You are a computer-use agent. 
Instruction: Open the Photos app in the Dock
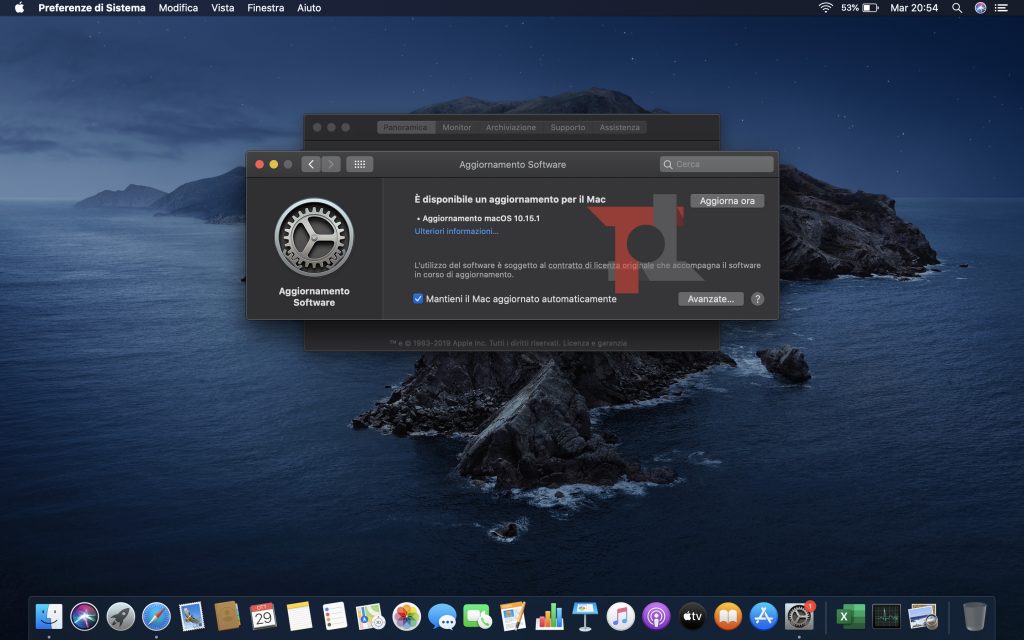click(406, 616)
